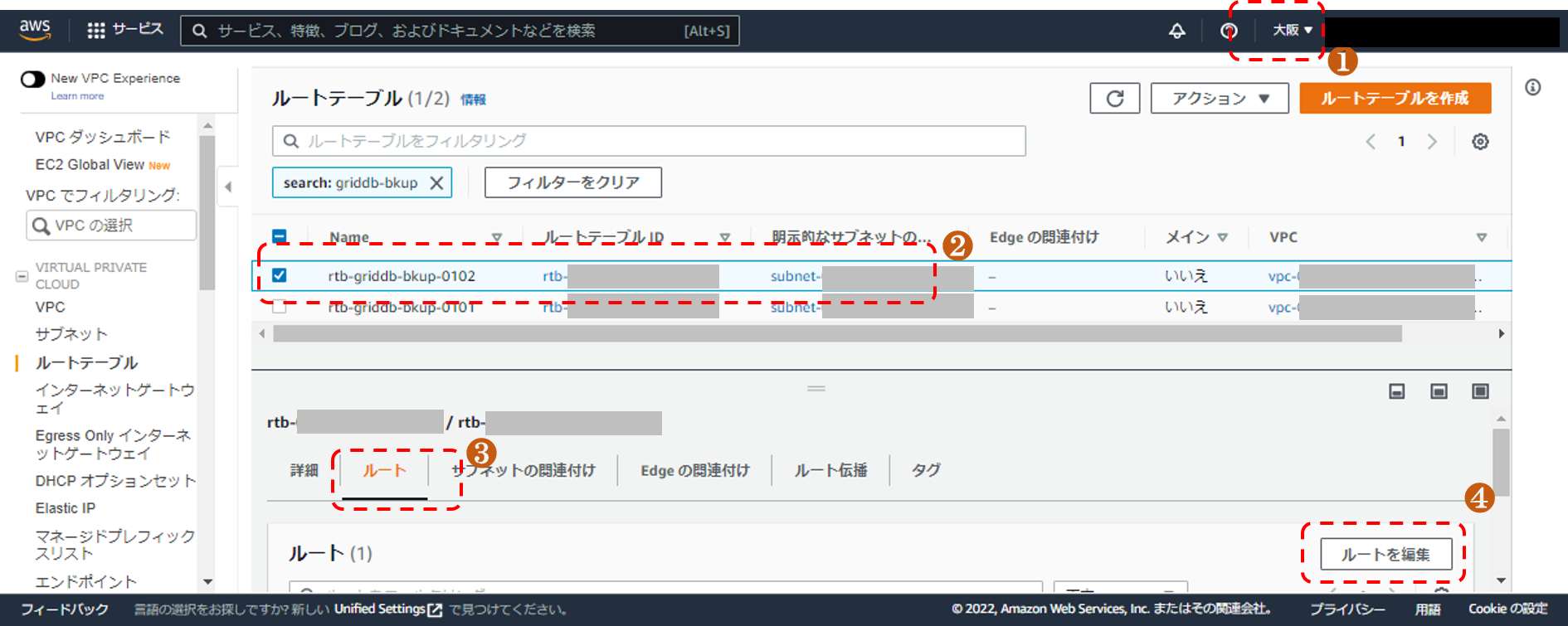Collapse the Virtual Private Cloud section
The height and width of the screenshot is (626, 1568).
coord(22,276)
